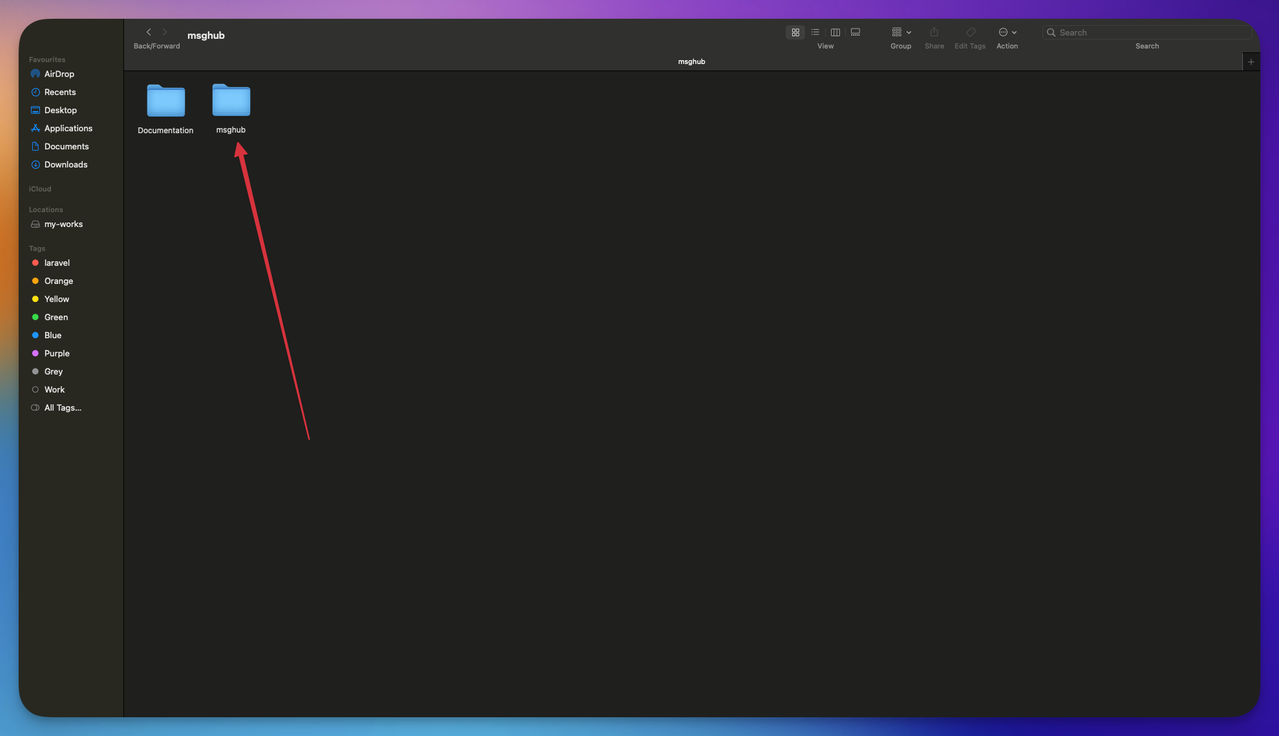Click the Documentation folder name label
Viewport: 1279px width, 736px height.
pyautogui.click(x=166, y=131)
